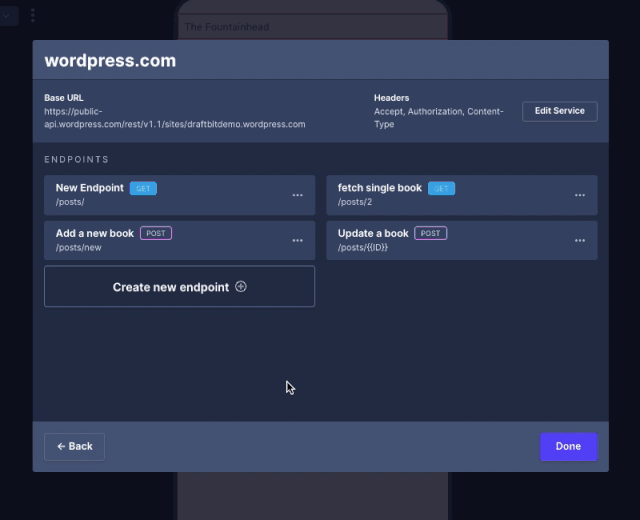Image resolution: width=640 pixels, height=520 pixels.
Task: Click the GET badge on fetch single book
Action: tap(441, 189)
